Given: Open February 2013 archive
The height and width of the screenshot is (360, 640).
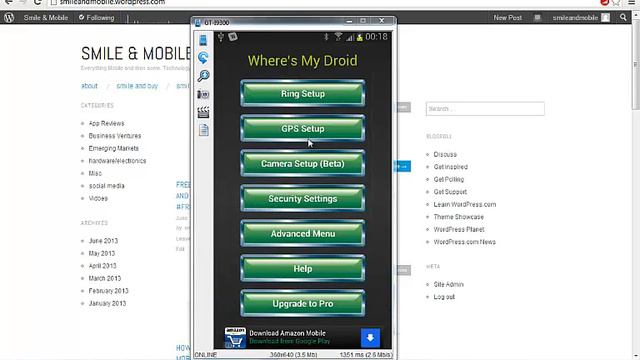Looking at the screenshot, I should point(108,291).
